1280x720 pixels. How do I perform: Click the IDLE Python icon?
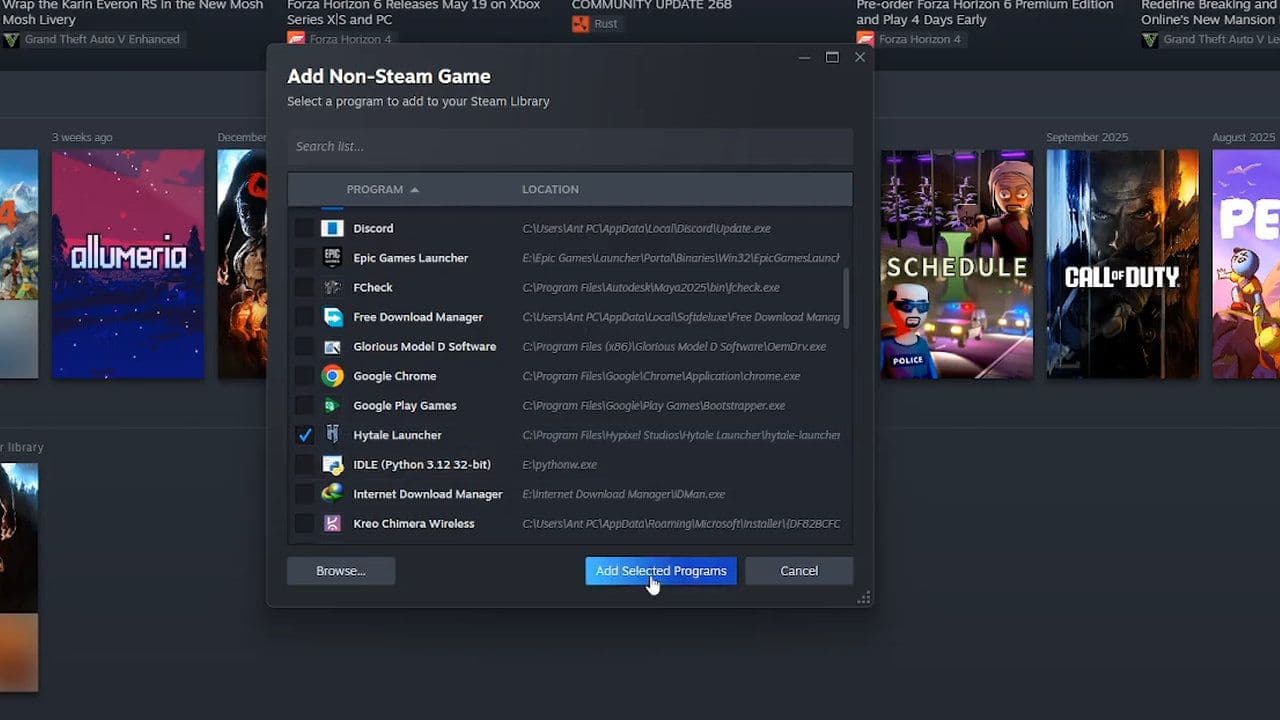[x=332, y=465]
